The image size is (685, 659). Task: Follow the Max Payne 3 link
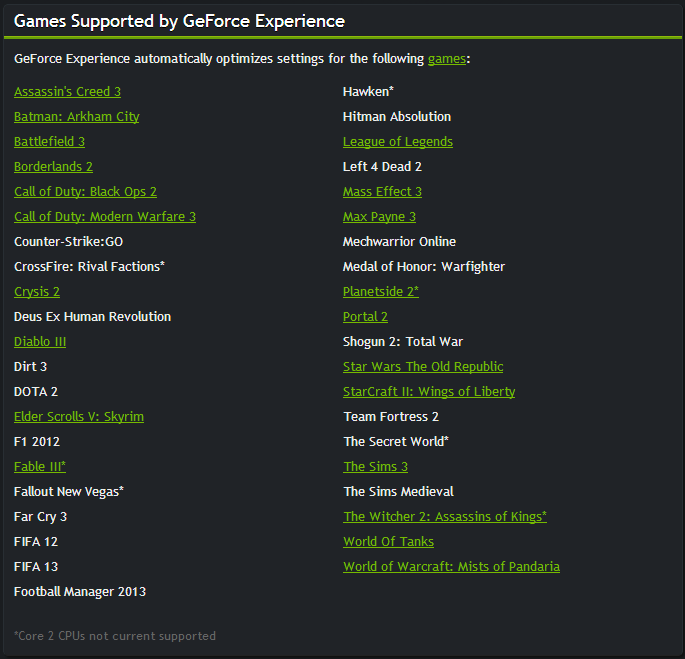coord(379,217)
